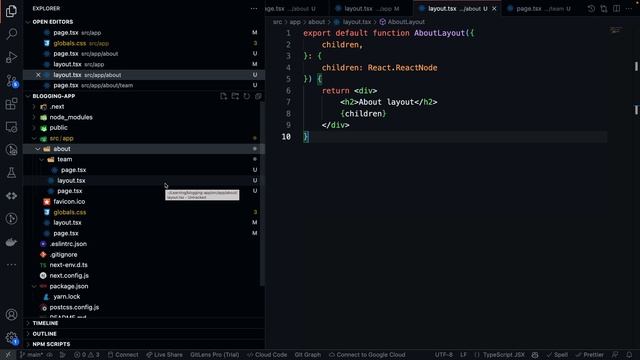This screenshot has height=360, width=640.
Task: Change TypeScript JSX language mode
Action: coord(504,355)
